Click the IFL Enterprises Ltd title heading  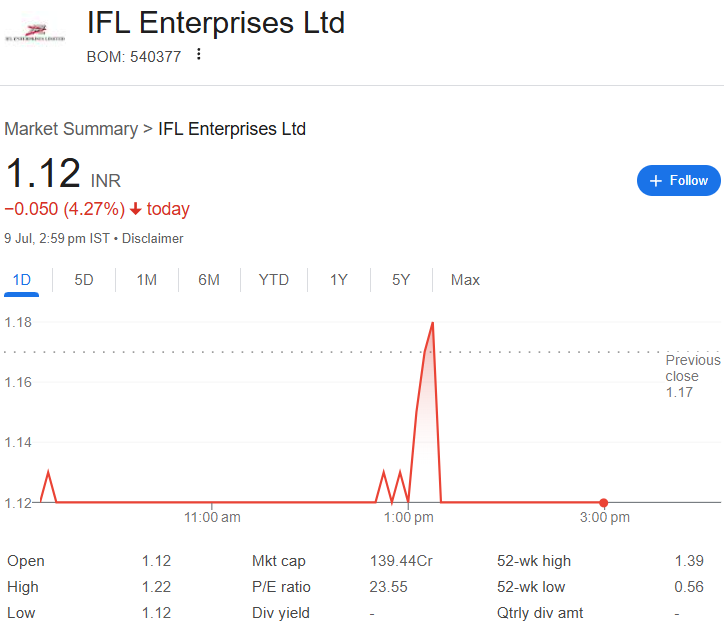[x=216, y=22]
